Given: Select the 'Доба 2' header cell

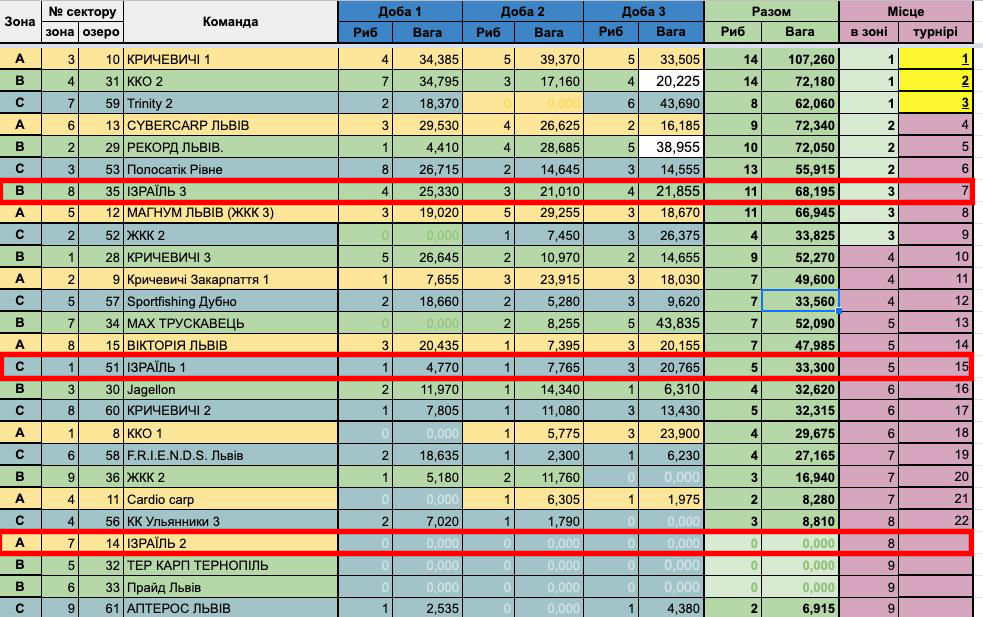Looking at the screenshot, I should [523, 11].
